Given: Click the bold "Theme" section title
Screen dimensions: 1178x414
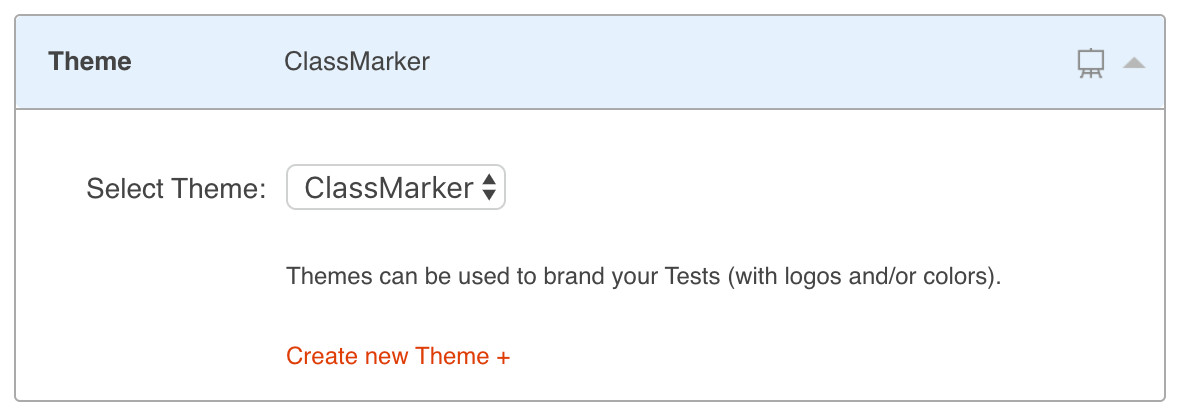Looking at the screenshot, I should point(90,62).
